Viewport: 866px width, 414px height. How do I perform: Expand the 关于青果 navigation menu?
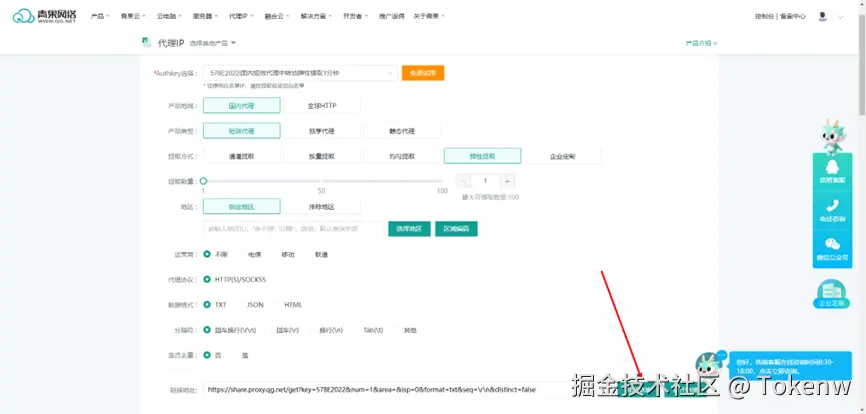[x=429, y=17]
